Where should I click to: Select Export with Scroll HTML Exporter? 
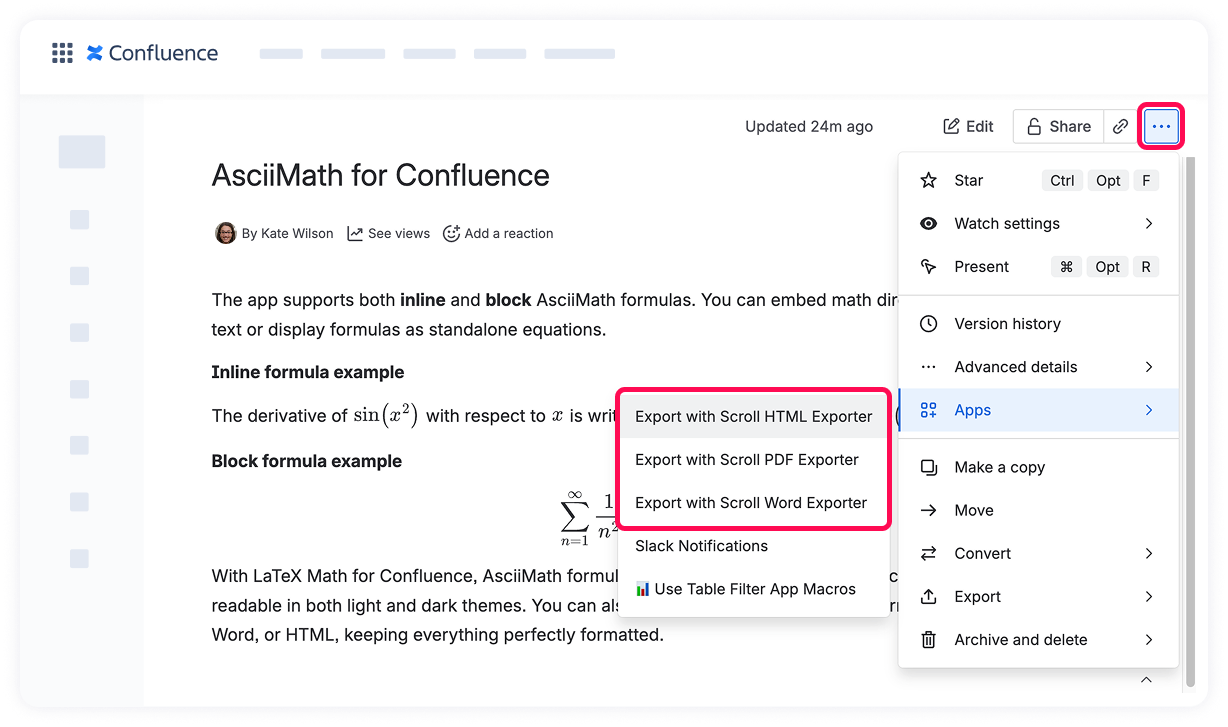[753, 417]
